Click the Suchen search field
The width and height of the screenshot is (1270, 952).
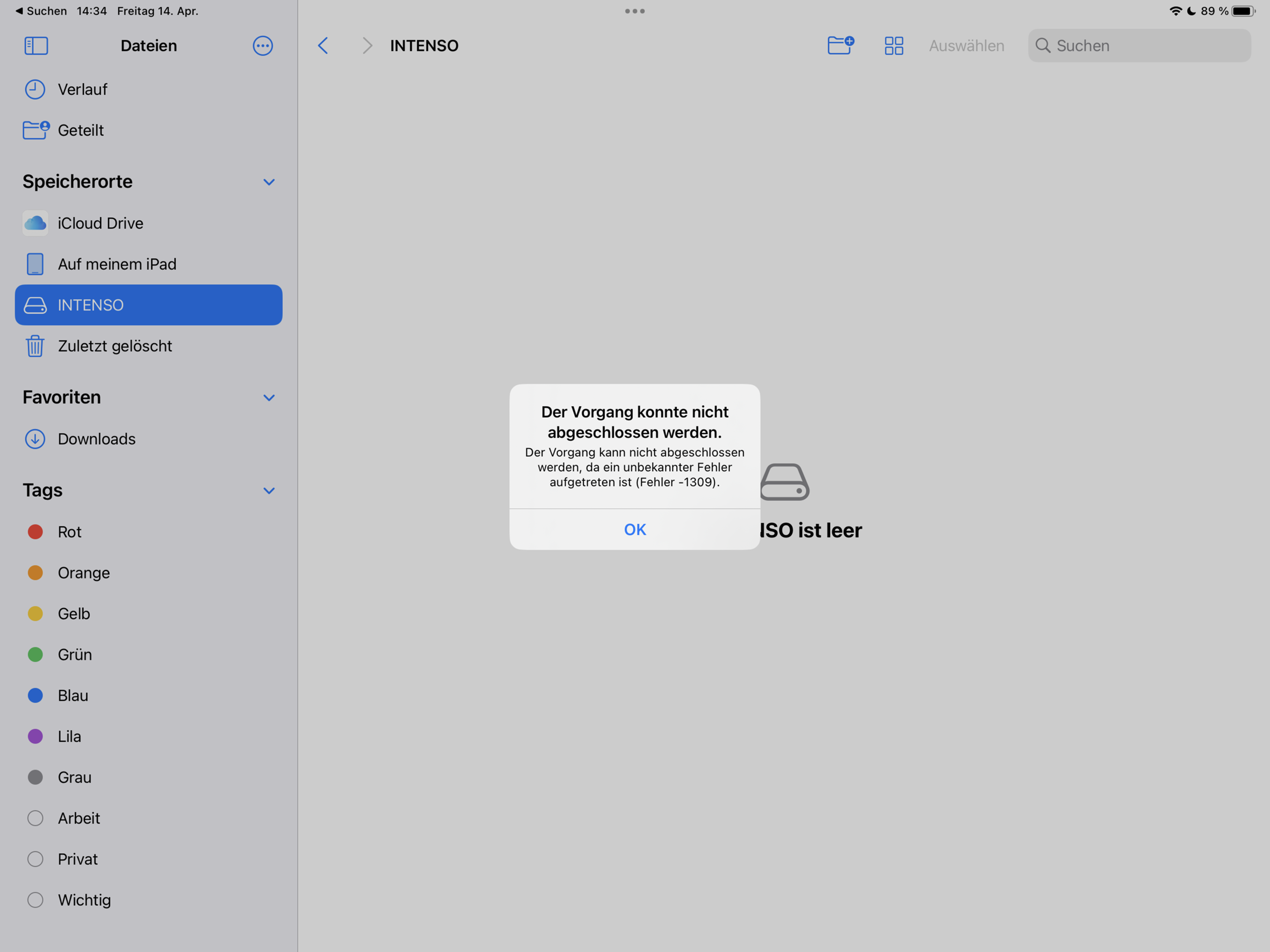tap(1139, 46)
